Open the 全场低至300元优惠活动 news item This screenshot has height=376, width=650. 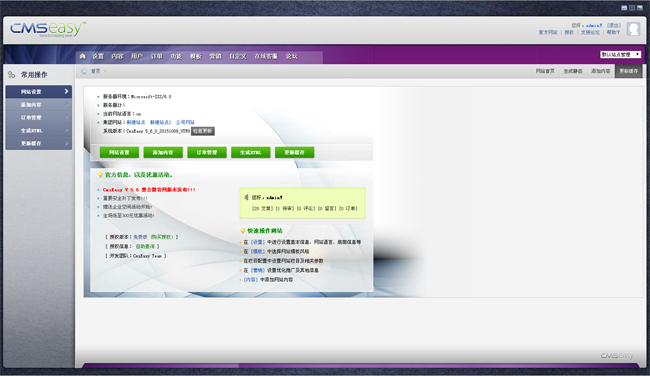[x=129, y=216]
